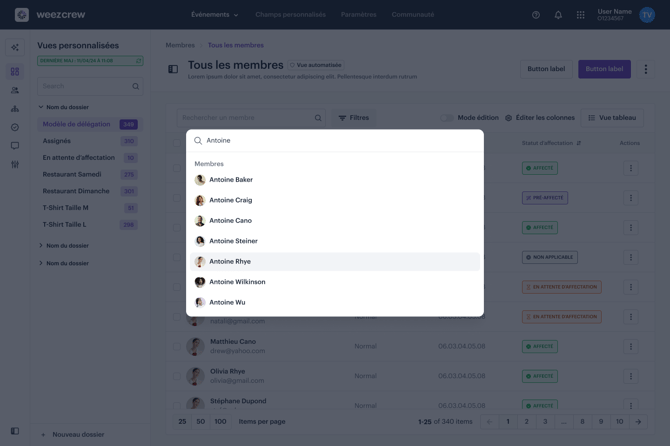Viewport: 670px width, 446px height.
Task: Select the sparkle icon in left sidebar
Action: (15, 47)
